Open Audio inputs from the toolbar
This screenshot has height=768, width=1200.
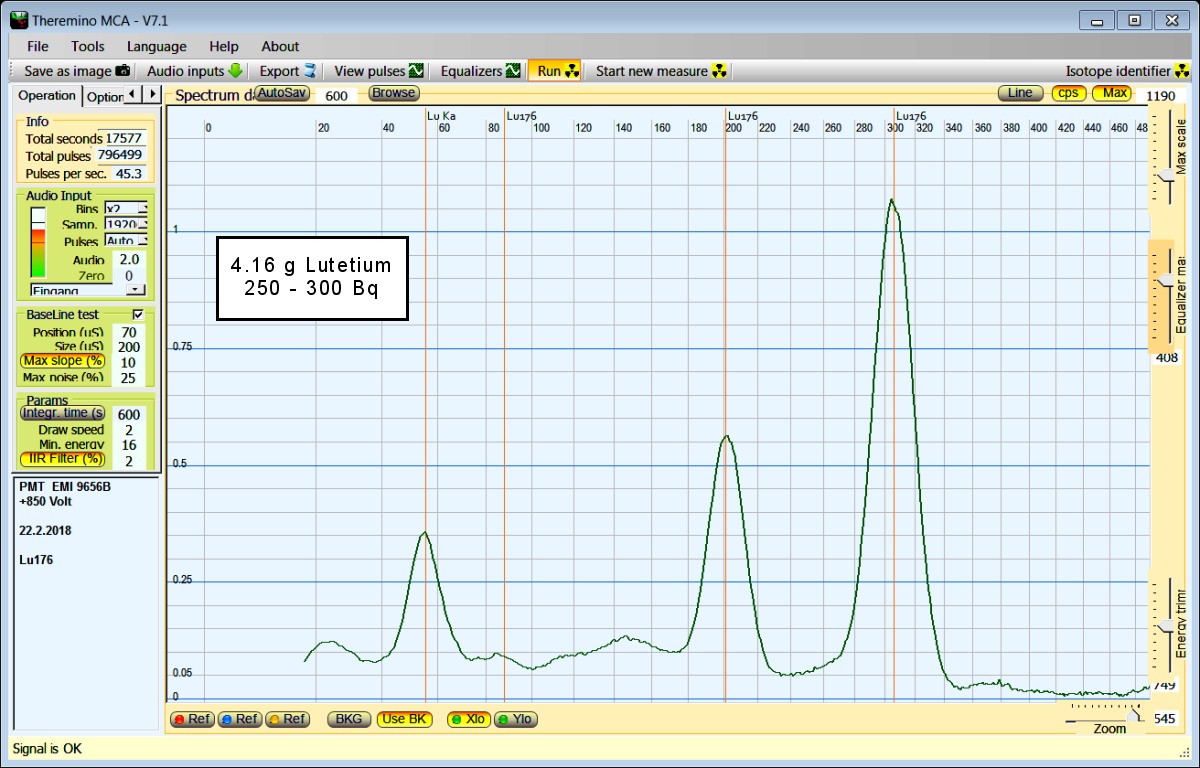[x=195, y=71]
